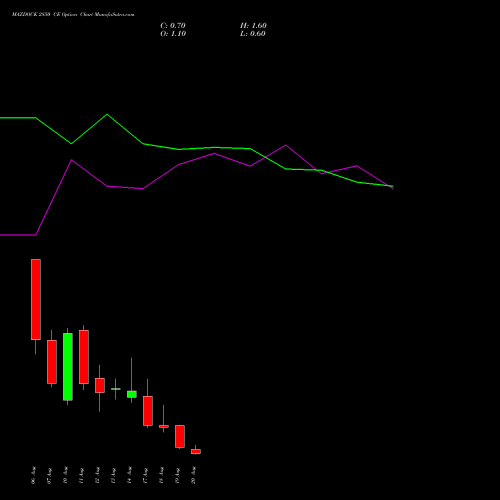
Task: Click the 13 Aug date label
Action: [x=113, y=475]
